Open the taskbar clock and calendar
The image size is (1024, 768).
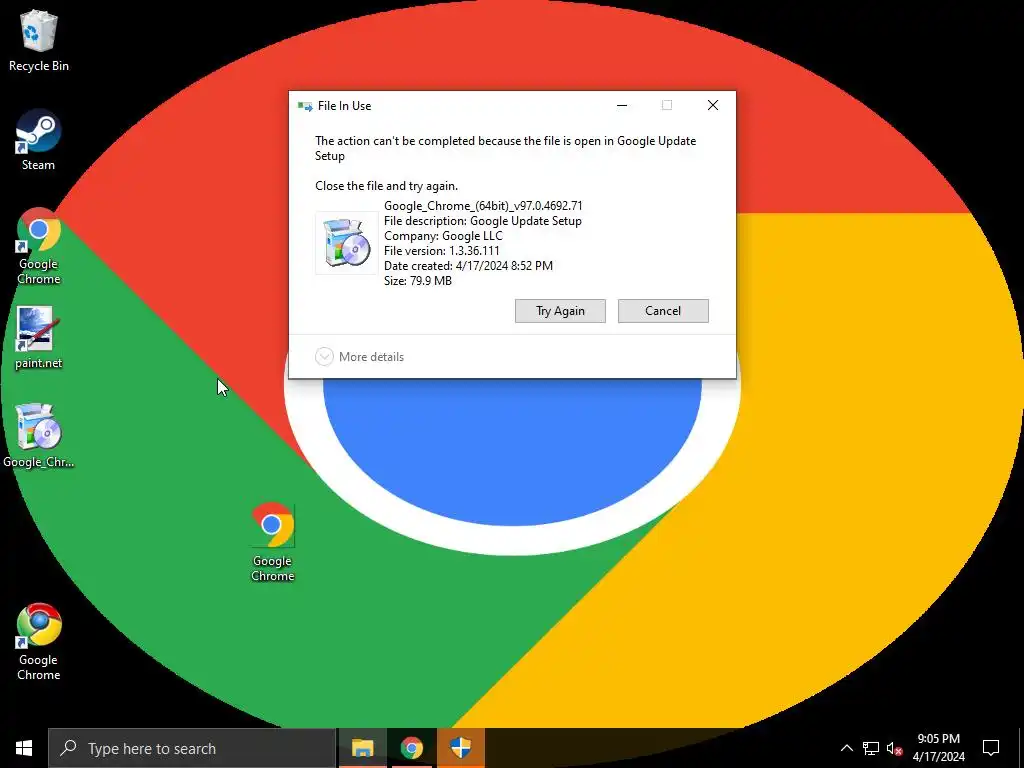point(938,748)
